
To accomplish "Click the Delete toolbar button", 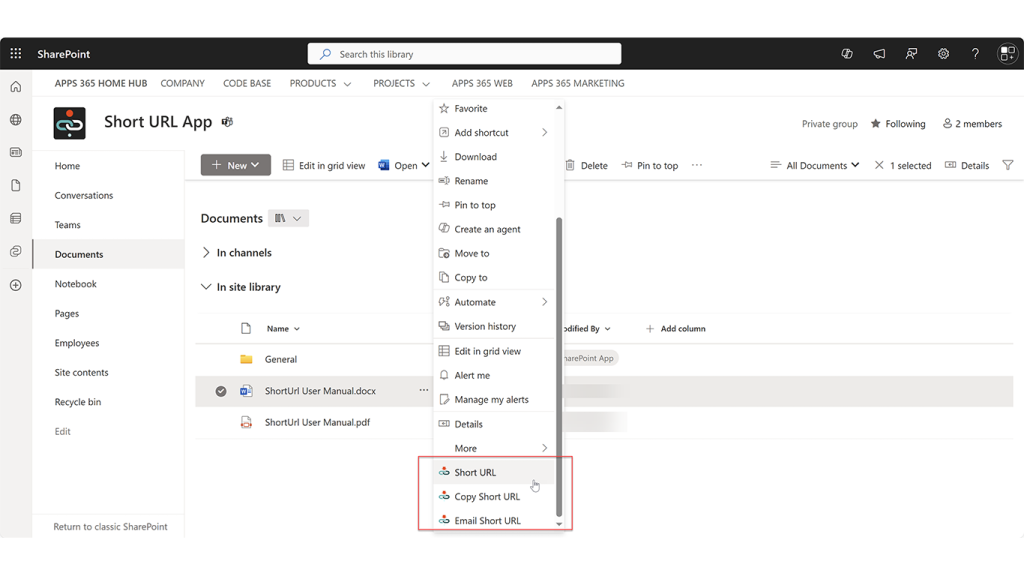I will 586,165.
